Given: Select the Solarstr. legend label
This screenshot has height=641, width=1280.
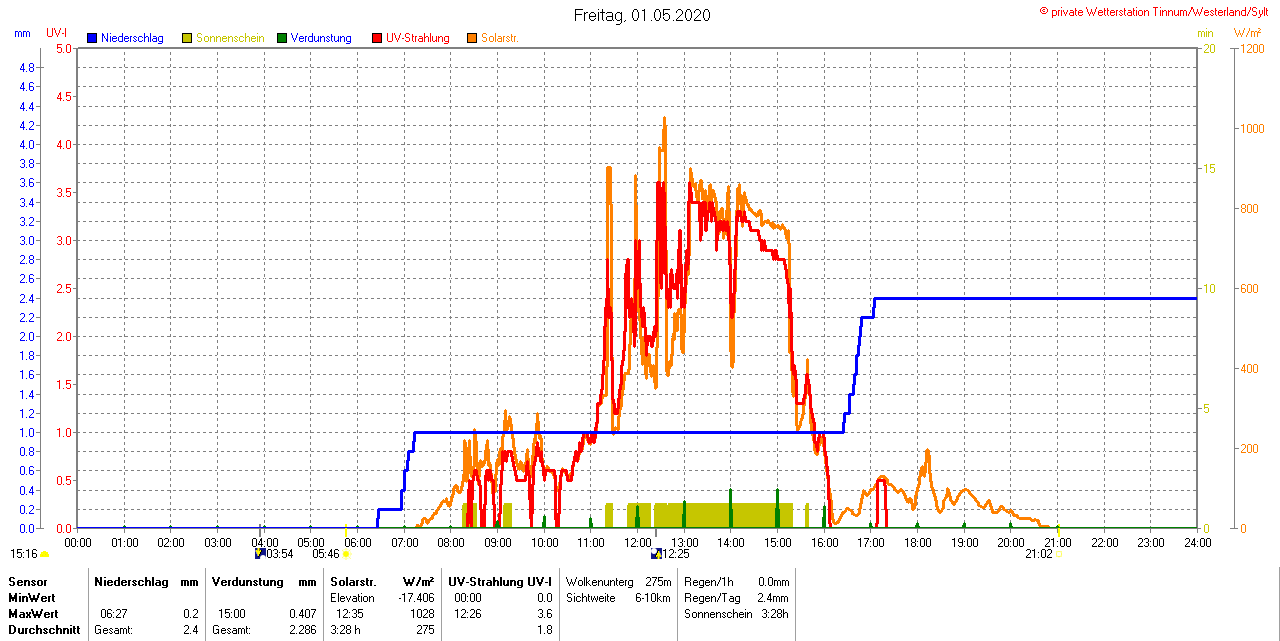Looking at the screenshot, I should (500, 38).
